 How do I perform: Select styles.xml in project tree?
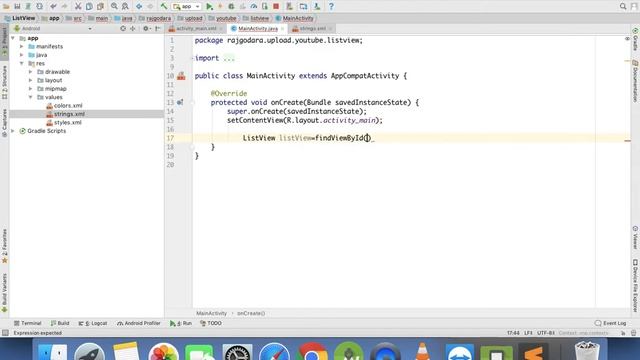click(x=64, y=122)
